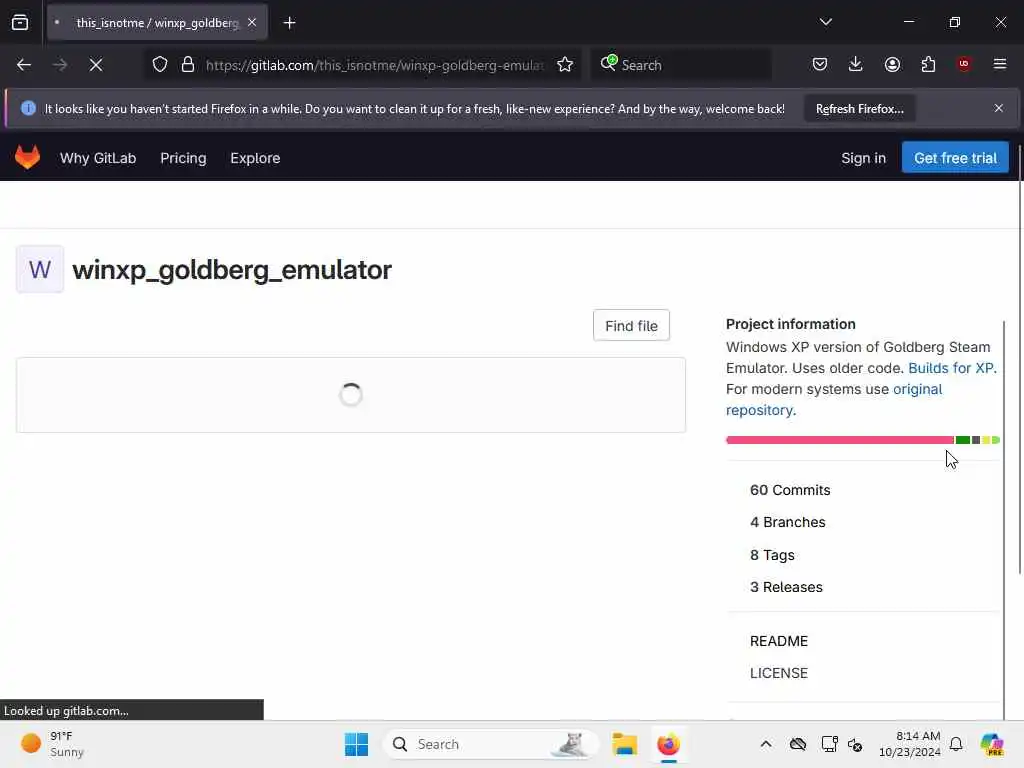Open Firefox account profile icon

(x=892, y=64)
